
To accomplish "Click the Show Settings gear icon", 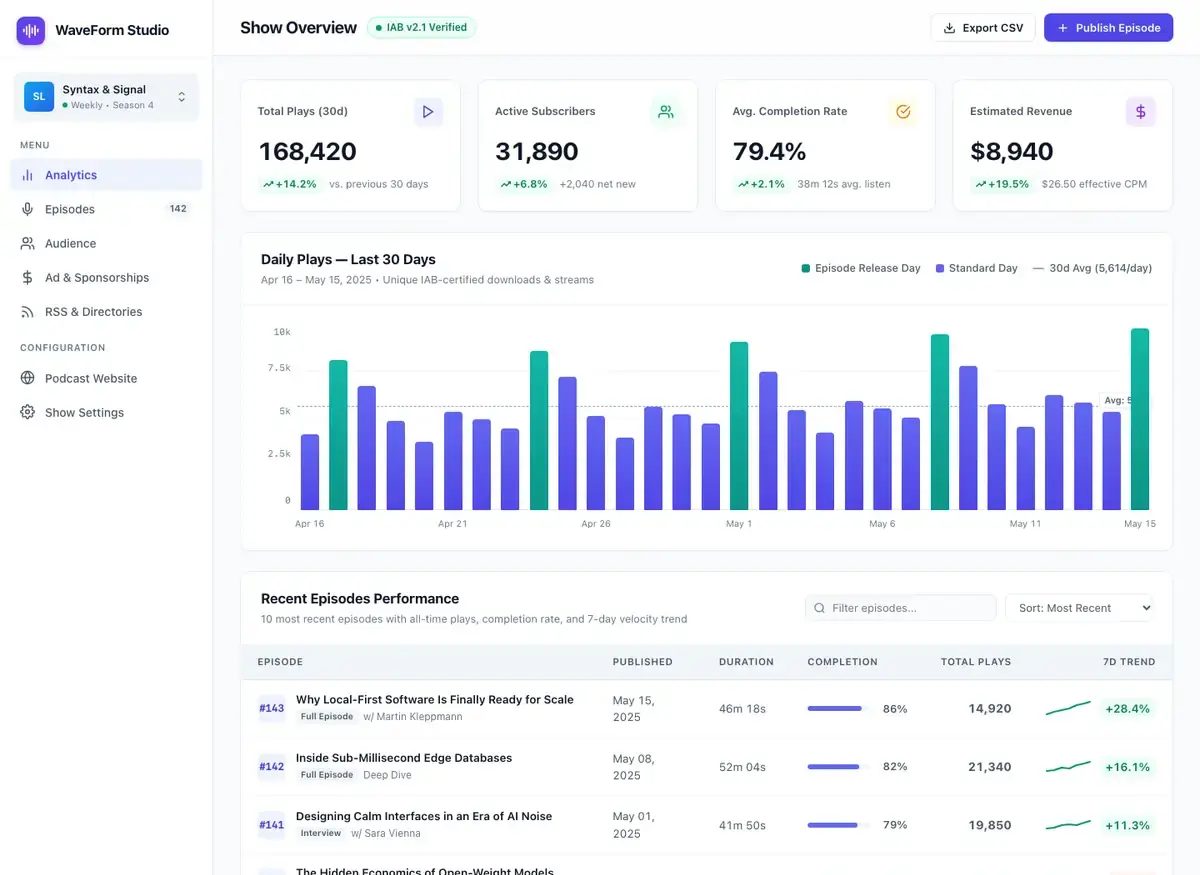I will pos(27,412).
